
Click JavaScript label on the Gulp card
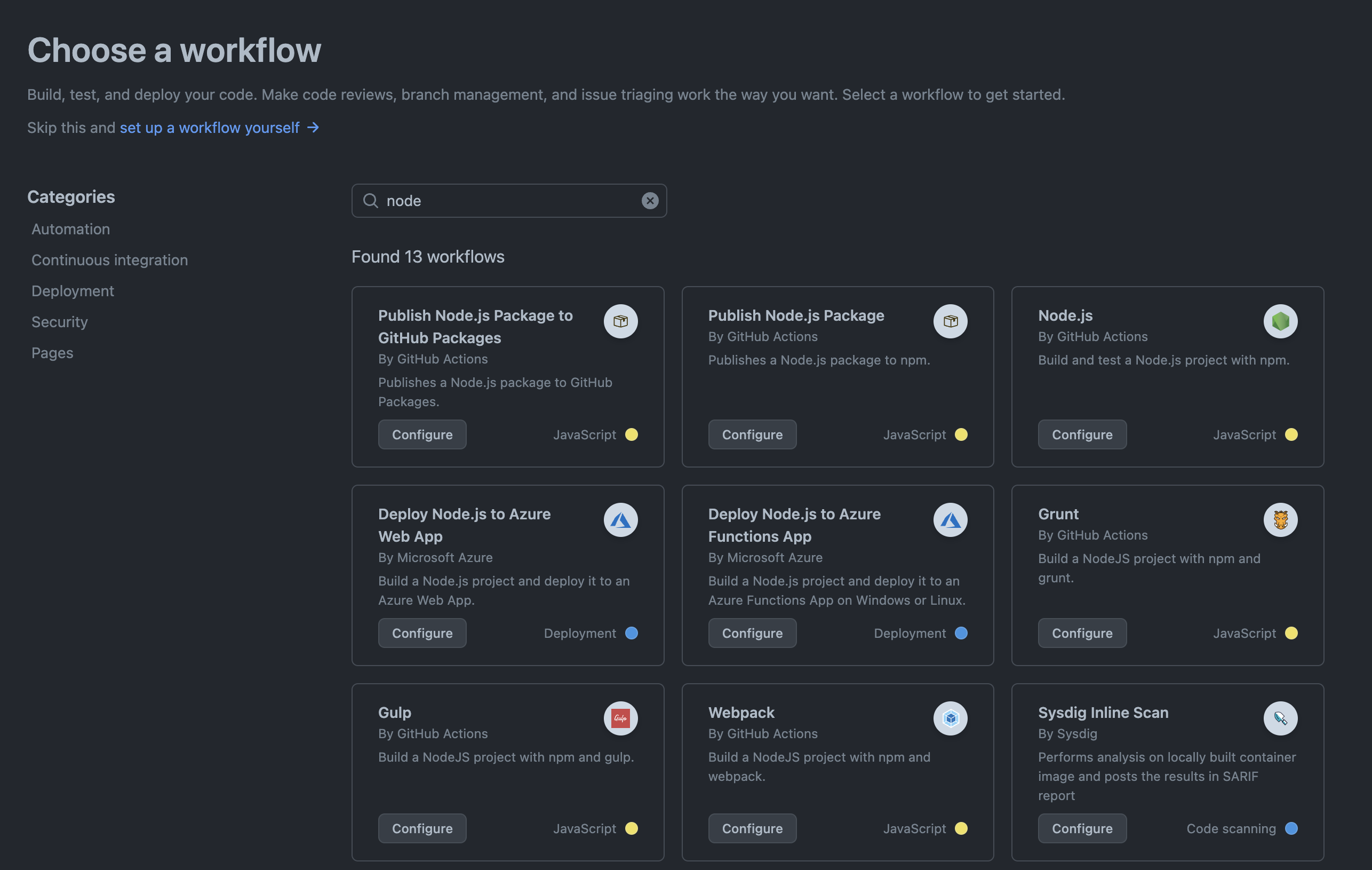(585, 828)
